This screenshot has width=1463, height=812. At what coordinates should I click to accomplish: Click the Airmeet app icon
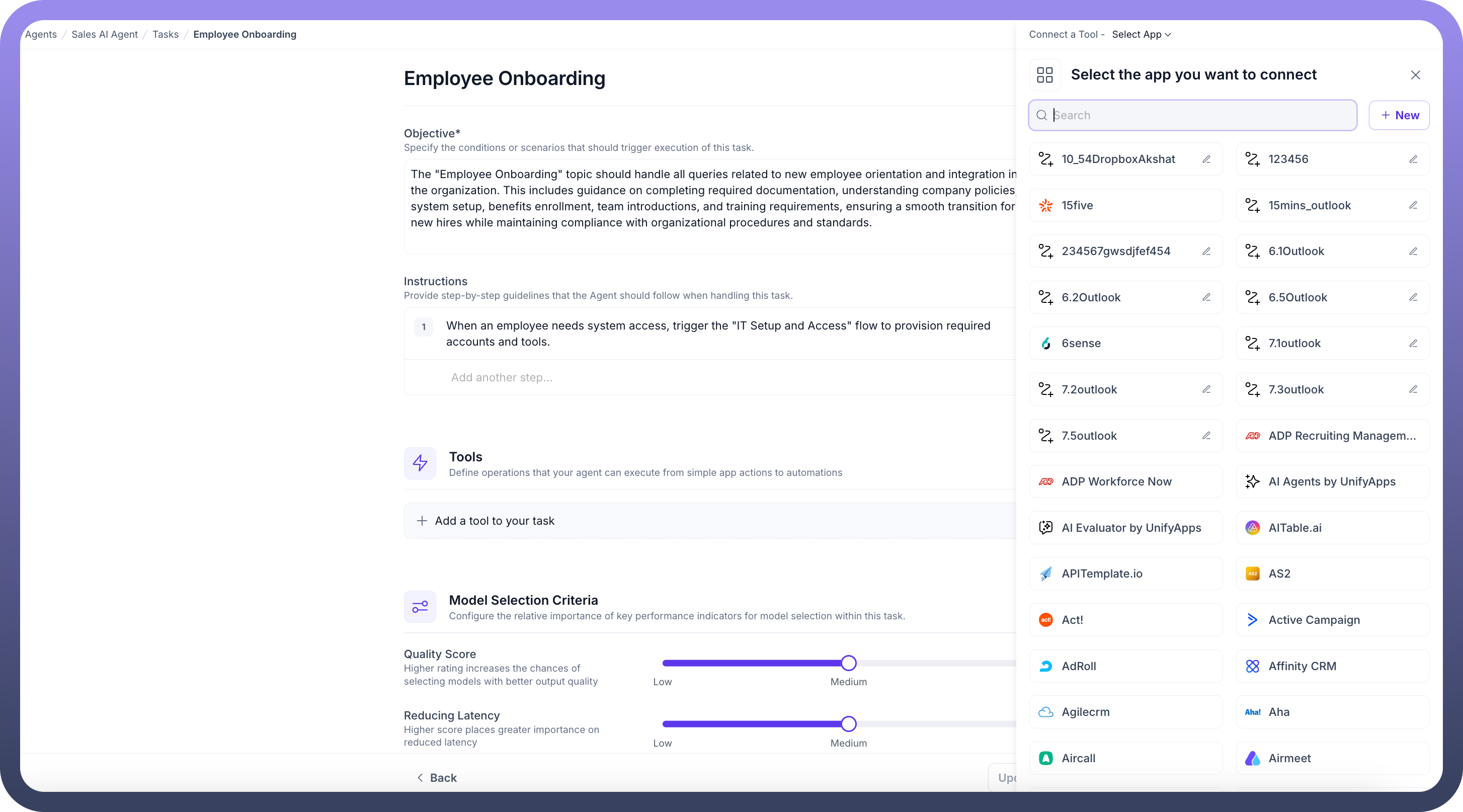pos(1252,758)
